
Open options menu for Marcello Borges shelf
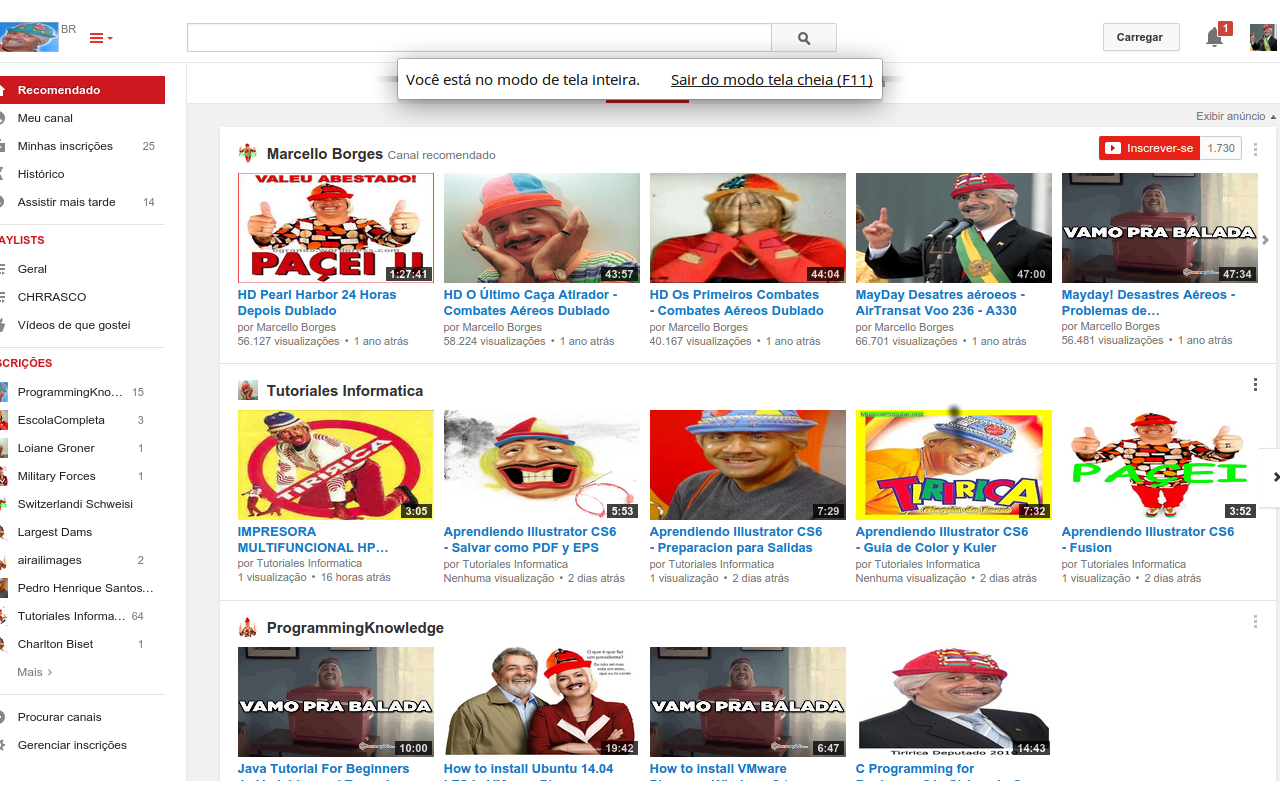1256,149
